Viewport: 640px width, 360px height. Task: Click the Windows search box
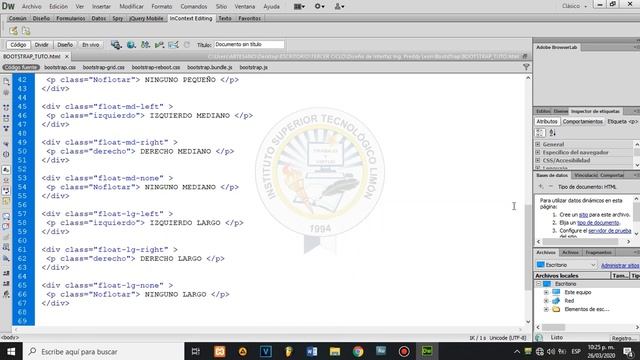coord(104,351)
